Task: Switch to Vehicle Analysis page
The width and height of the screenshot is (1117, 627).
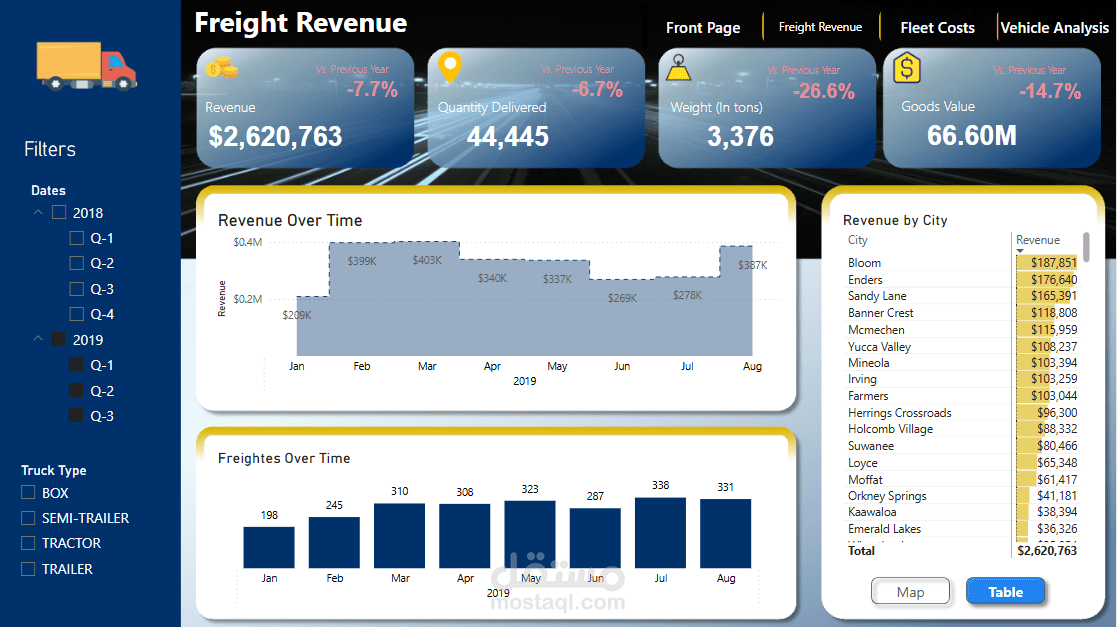Action: [1054, 28]
